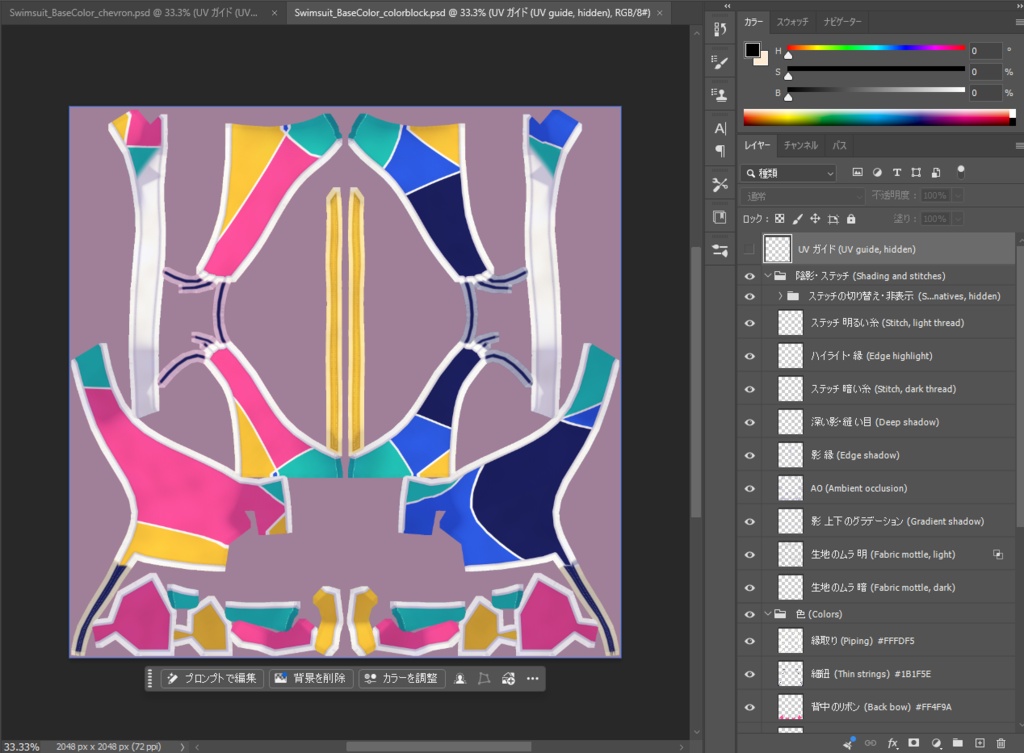Image resolution: width=1024 pixels, height=753 pixels.
Task: Hide the AO (Ambient occlusion) layer
Action: click(x=750, y=489)
